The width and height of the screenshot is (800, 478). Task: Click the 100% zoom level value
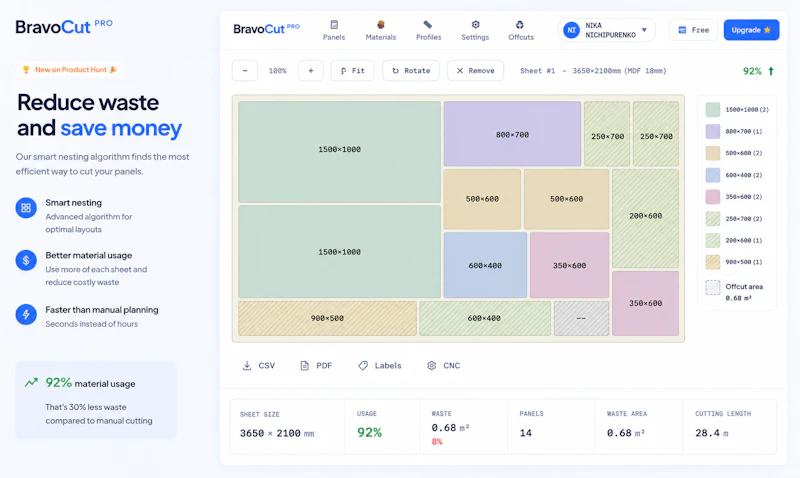(x=278, y=71)
